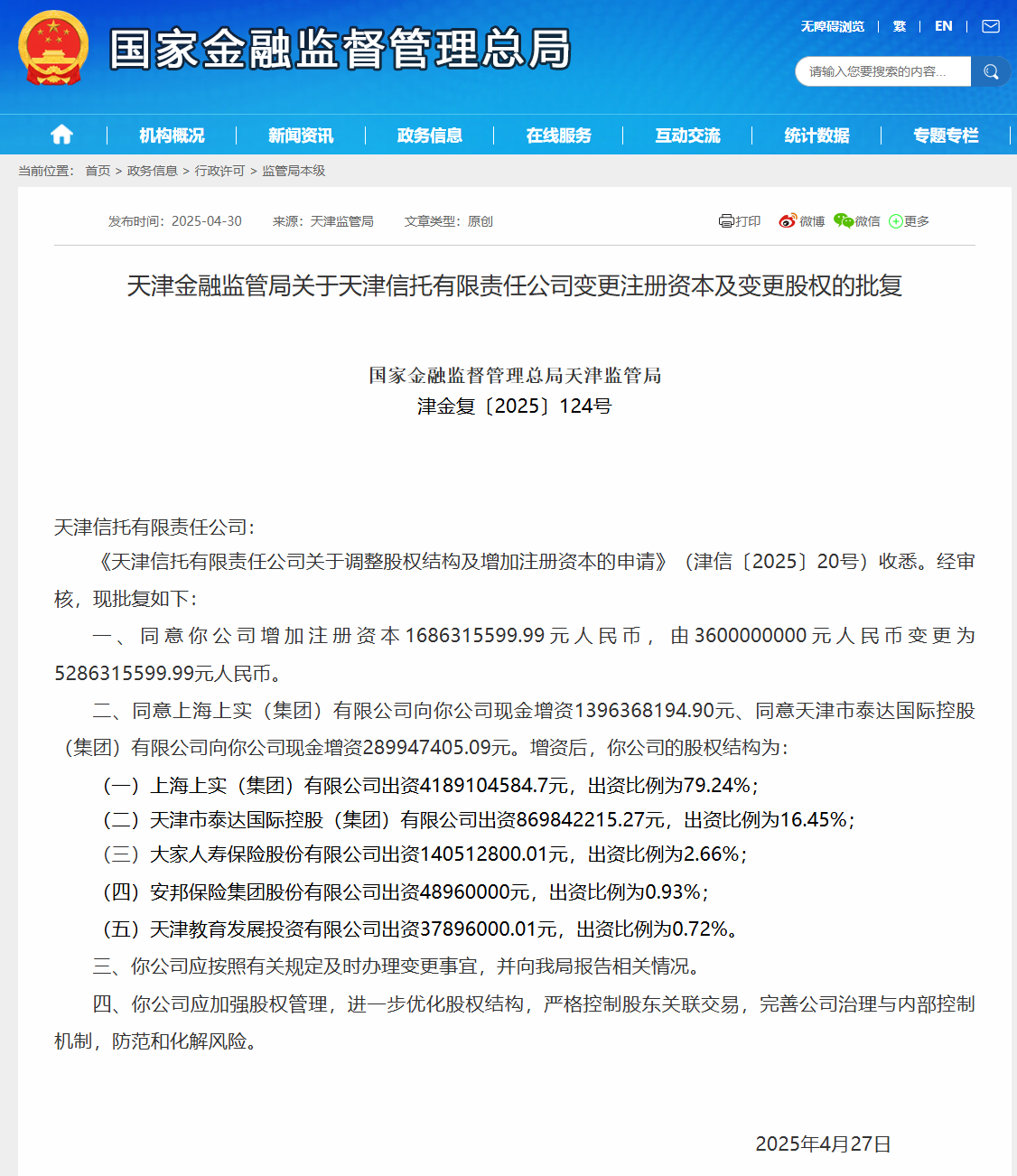
Task: Click salutation 天津信托有限责任公司：
Action: (x=154, y=527)
